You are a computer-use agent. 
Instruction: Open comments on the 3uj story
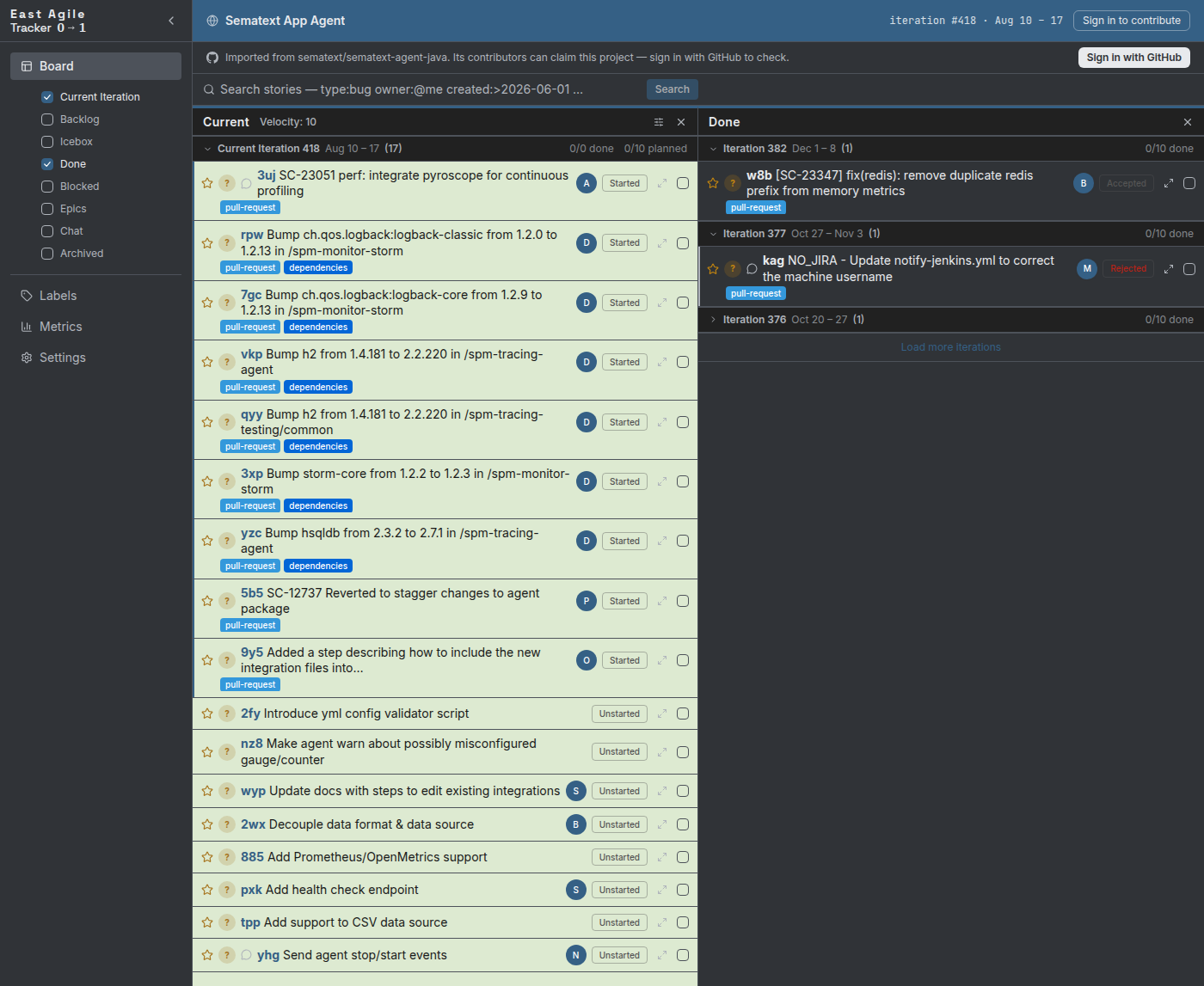tap(246, 183)
